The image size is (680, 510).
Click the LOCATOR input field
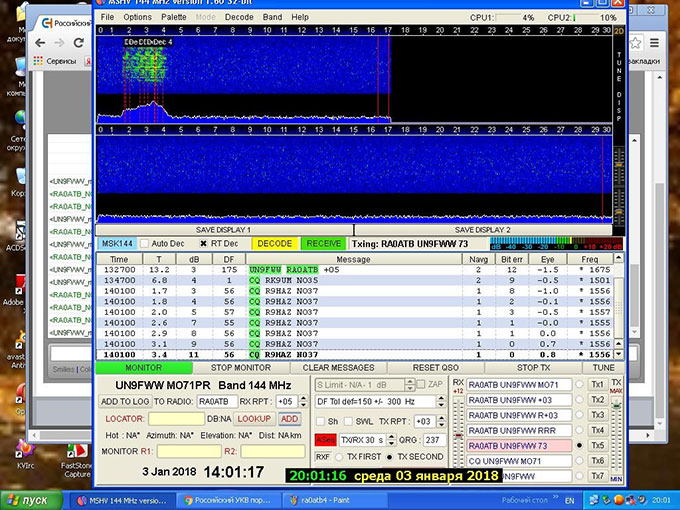pos(176,419)
